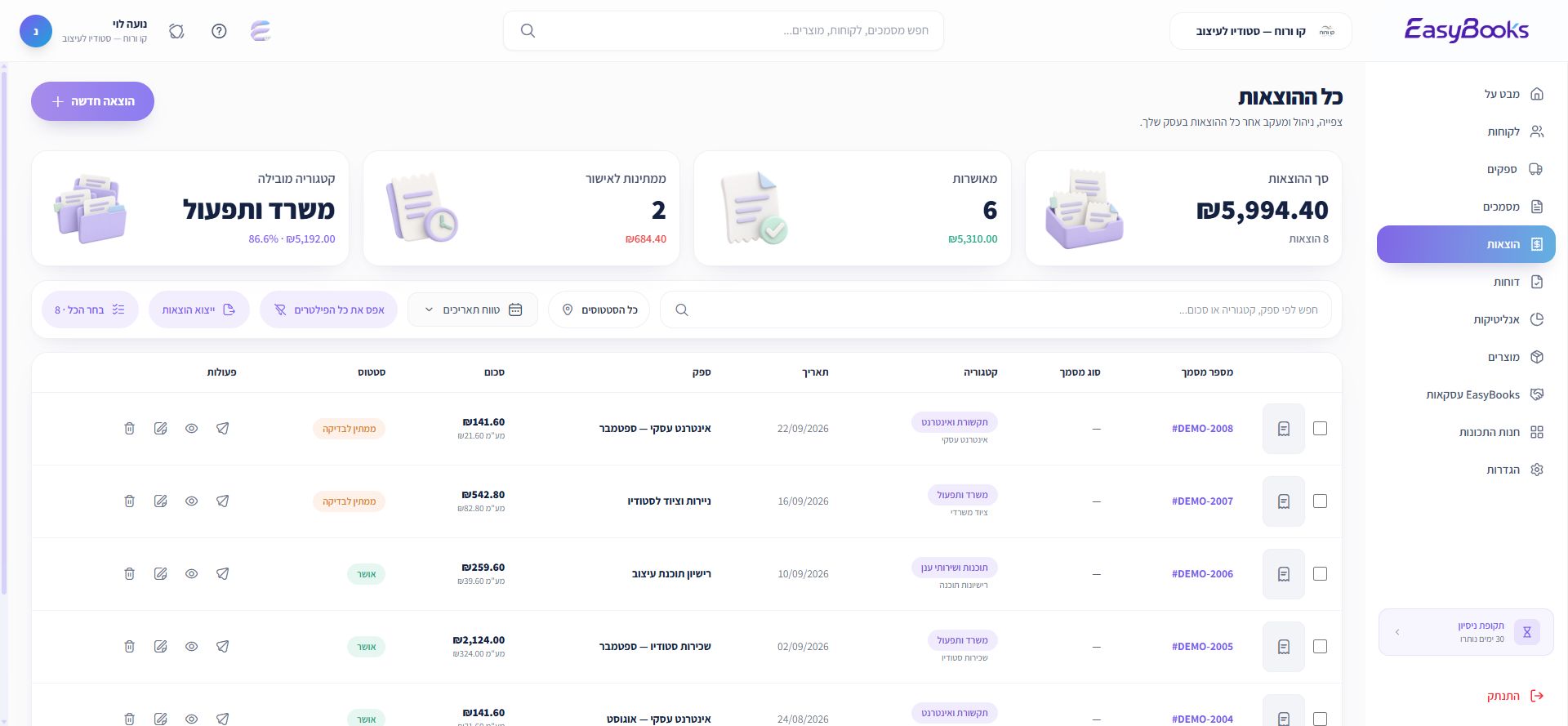The image size is (1568, 726).
Task: Open the EasyBooks assistant swirl icon
Action: pos(261,31)
